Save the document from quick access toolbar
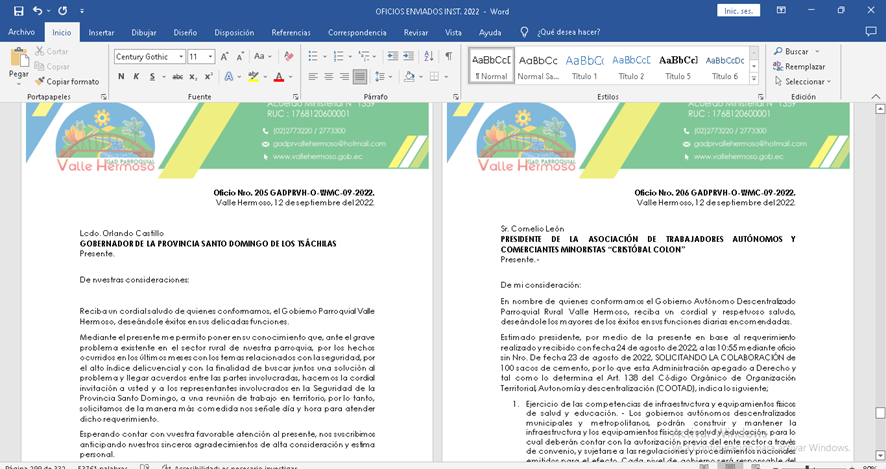The width and height of the screenshot is (886, 469). point(18,10)
